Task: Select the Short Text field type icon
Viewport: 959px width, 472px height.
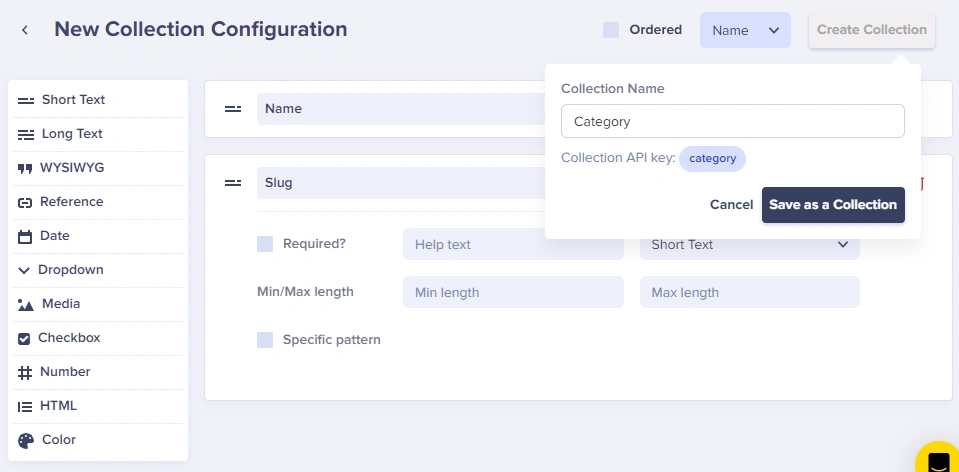Action: (26, 100)
